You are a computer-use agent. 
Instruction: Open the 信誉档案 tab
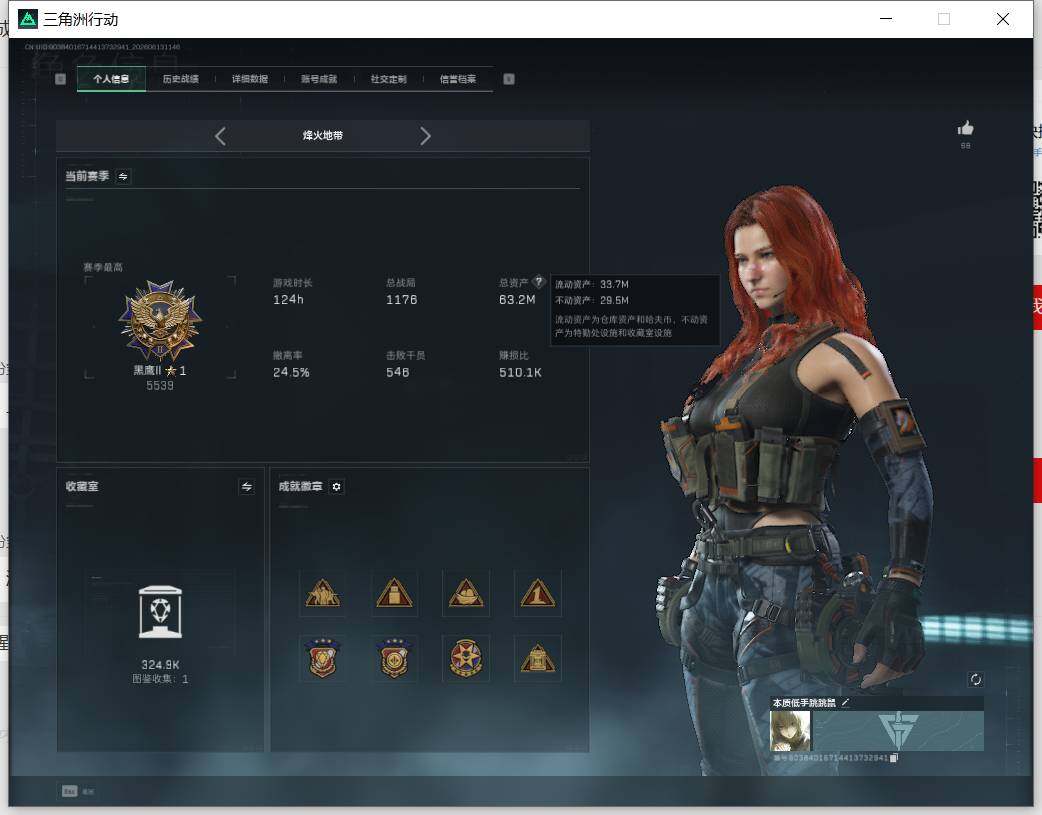coord(458,79)
